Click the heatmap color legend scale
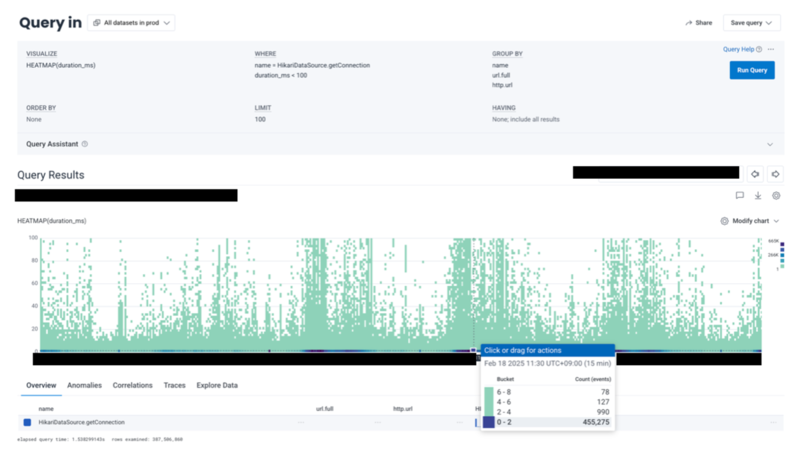 pos(782,255)
